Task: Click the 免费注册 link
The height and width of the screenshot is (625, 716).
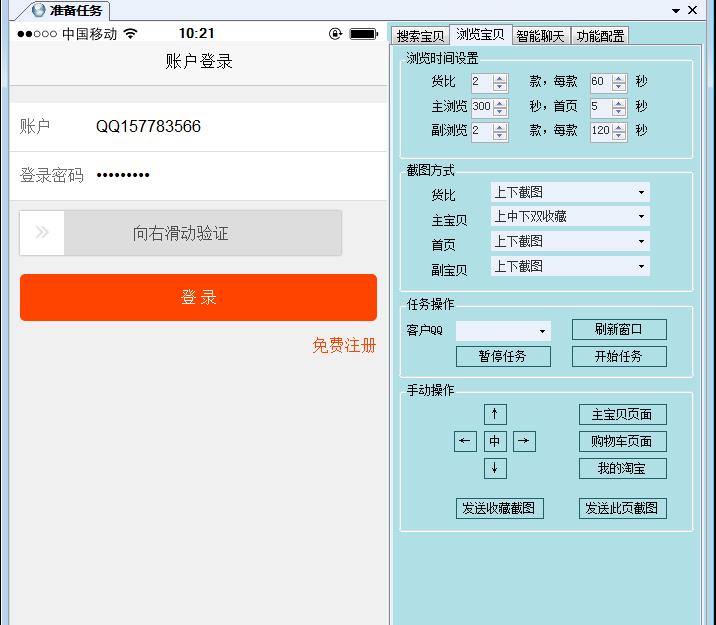Action: (x=344, y=345)
